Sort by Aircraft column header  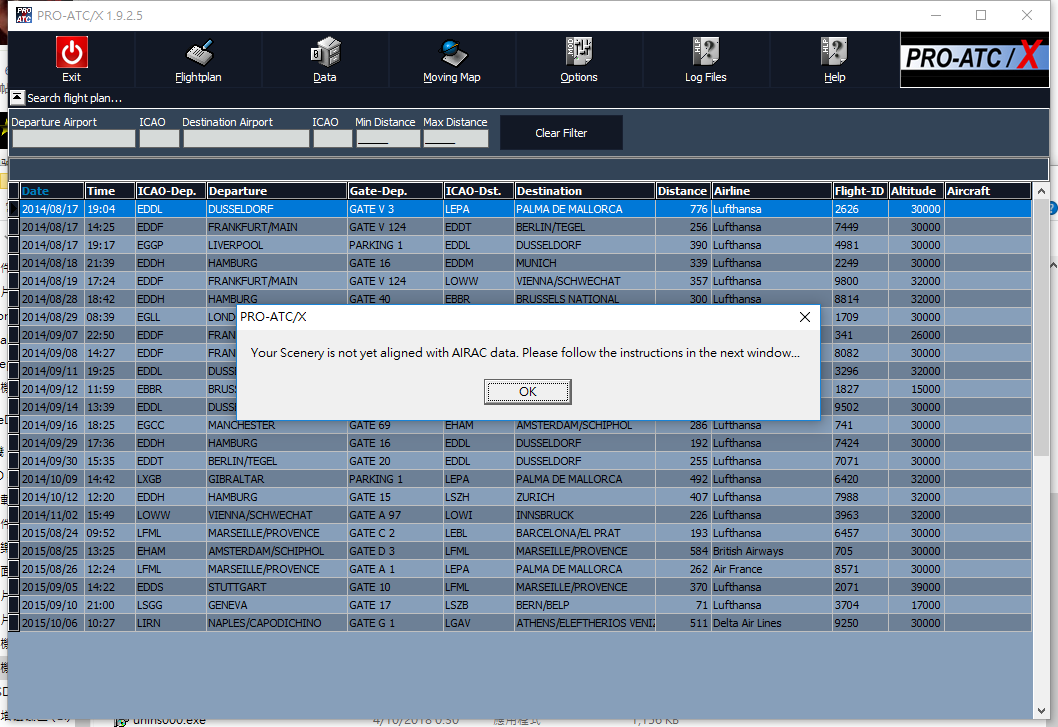point(988,191)
